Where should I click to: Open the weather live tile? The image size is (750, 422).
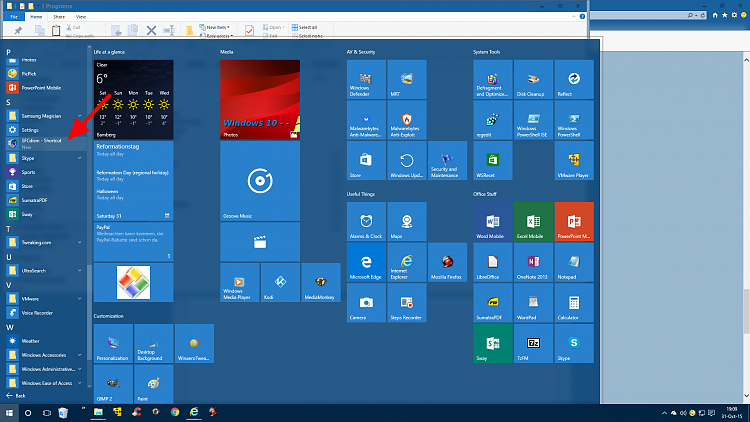(133, 100)
